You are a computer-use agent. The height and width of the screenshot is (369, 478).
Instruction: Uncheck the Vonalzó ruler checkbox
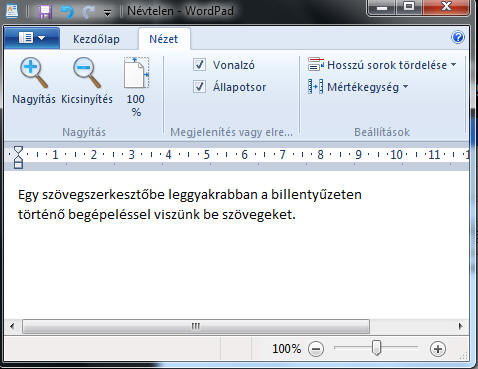199,65
